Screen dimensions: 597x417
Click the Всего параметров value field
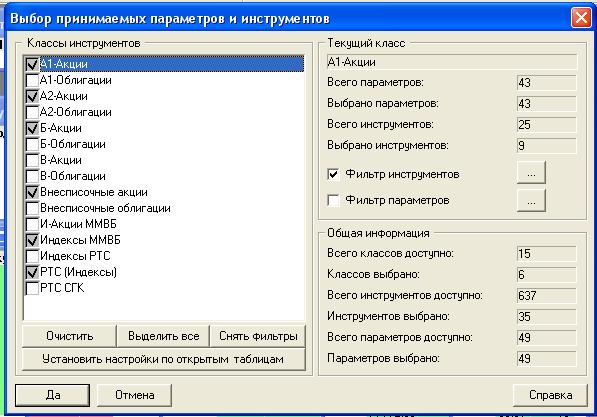pos(546,83)
